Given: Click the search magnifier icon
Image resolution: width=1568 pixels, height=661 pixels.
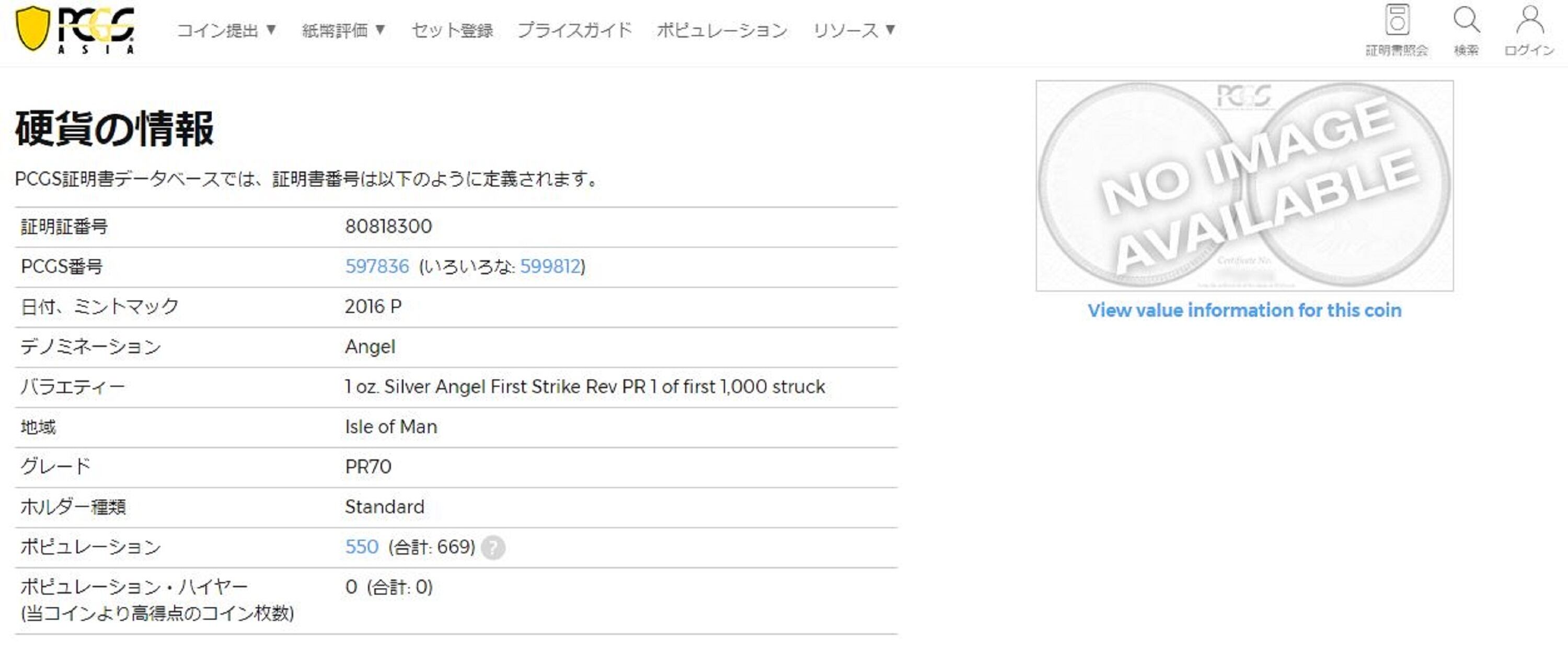Looking at the screenshot, I should tap(1467, 21).
